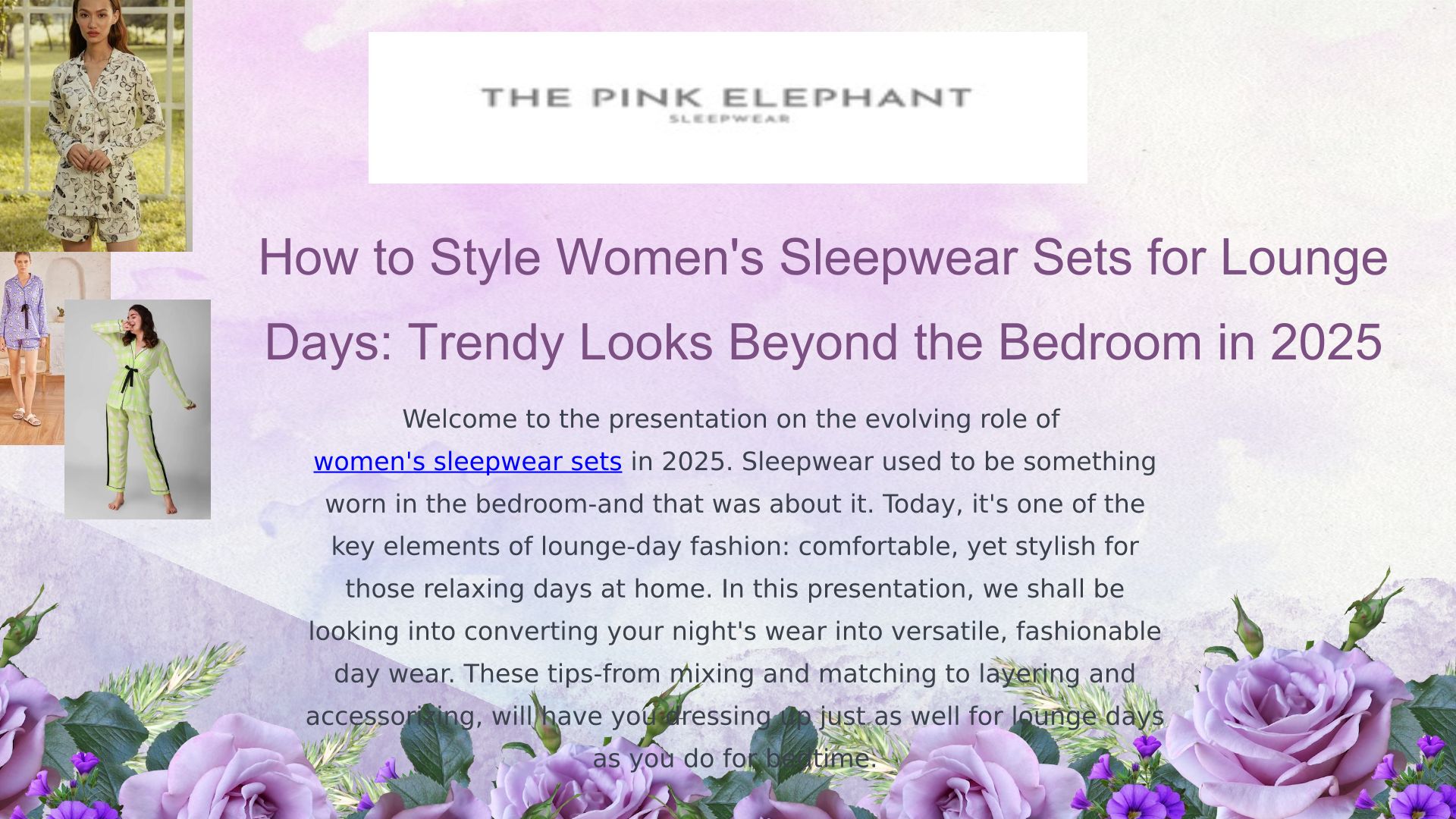Image resolution: width=1456 pixels, height=819 pixels.
Task: Click the small violet flower at bottom left
Action: [x=85, y=762]
